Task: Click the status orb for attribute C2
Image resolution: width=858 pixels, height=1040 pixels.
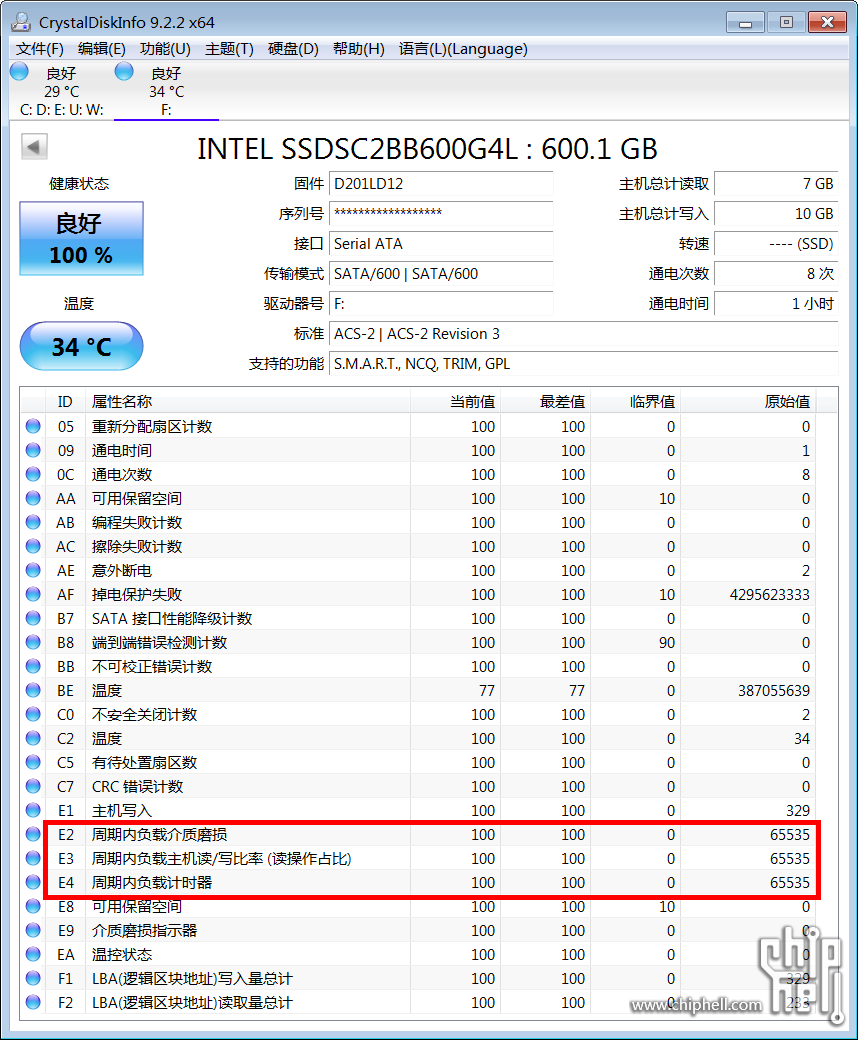Action: (x=33, y=738)
